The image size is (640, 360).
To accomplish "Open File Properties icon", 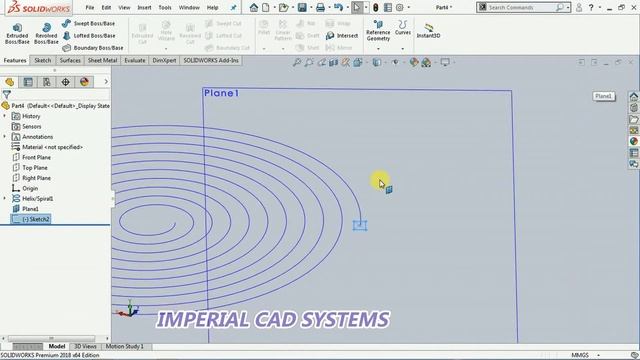I will pos(388,7).
